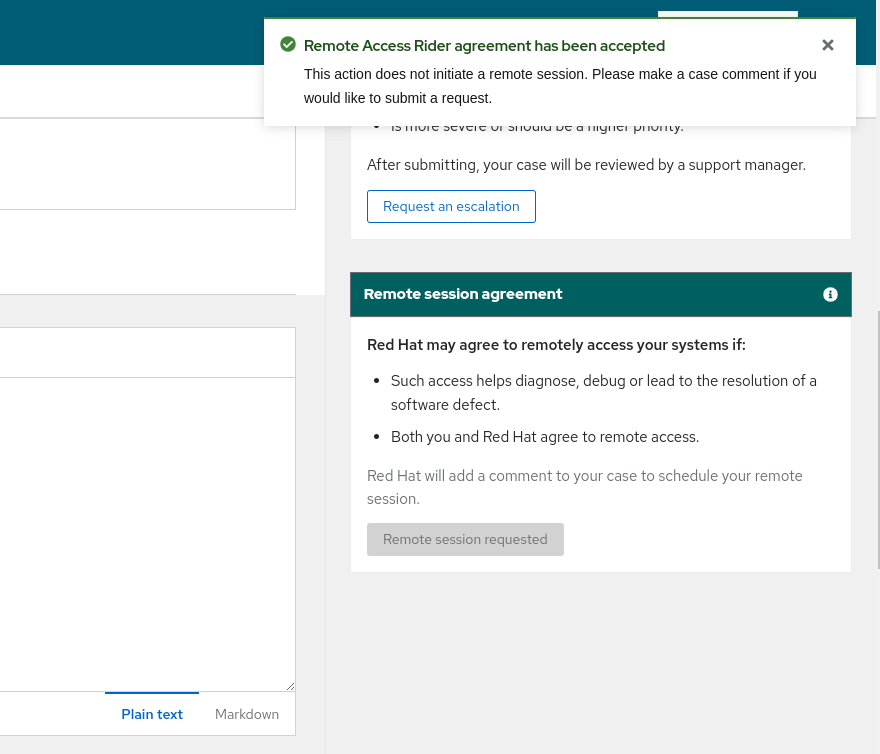This screenshot has height=754, width=880.
Task: Click the teal navigation header bar
Action: [150, 32]
